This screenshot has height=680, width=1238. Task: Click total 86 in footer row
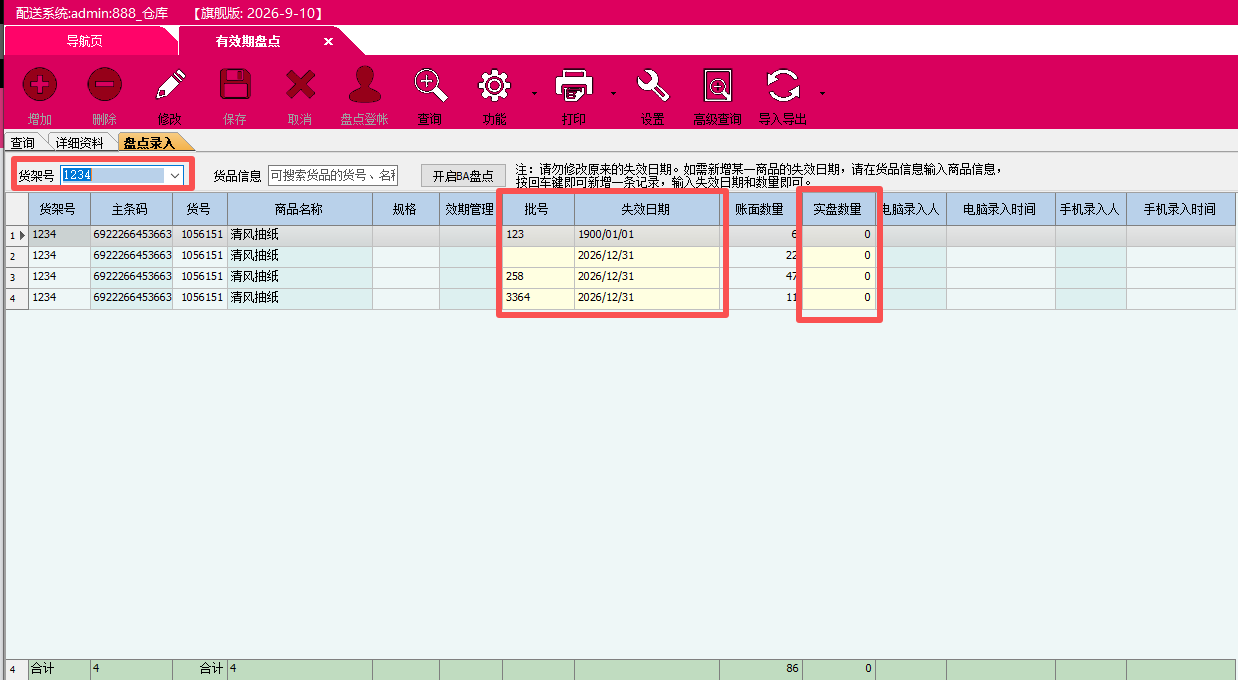click(759, 669)
